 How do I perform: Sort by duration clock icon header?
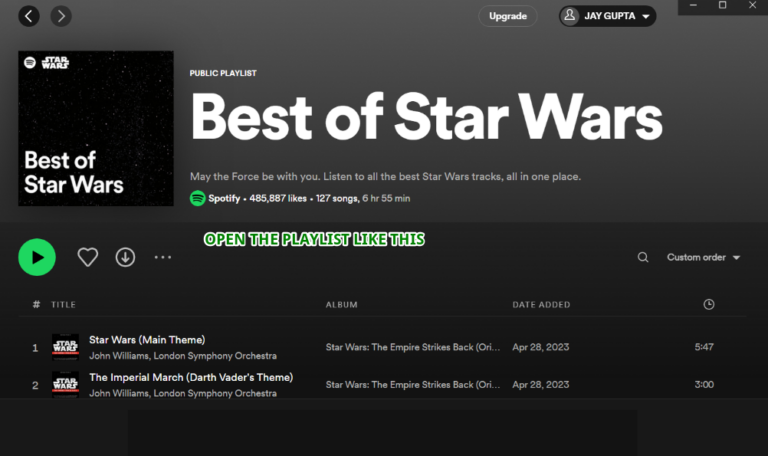click(709, 305)
